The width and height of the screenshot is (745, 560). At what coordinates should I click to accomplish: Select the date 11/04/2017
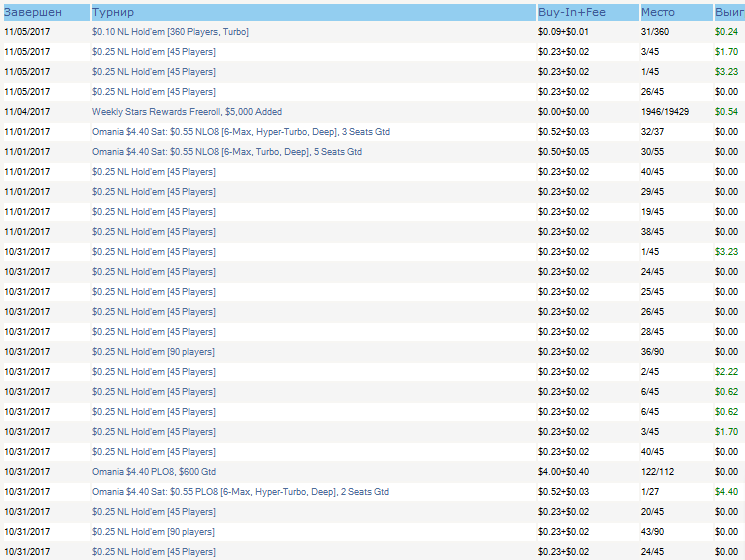point(27,112)
